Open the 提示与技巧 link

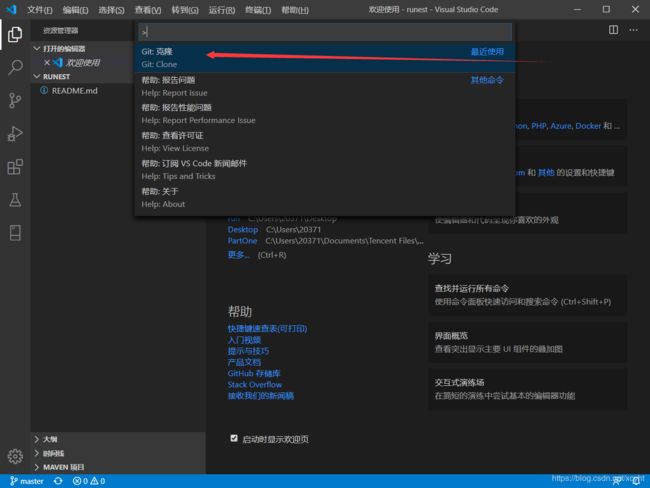point(248,351)
